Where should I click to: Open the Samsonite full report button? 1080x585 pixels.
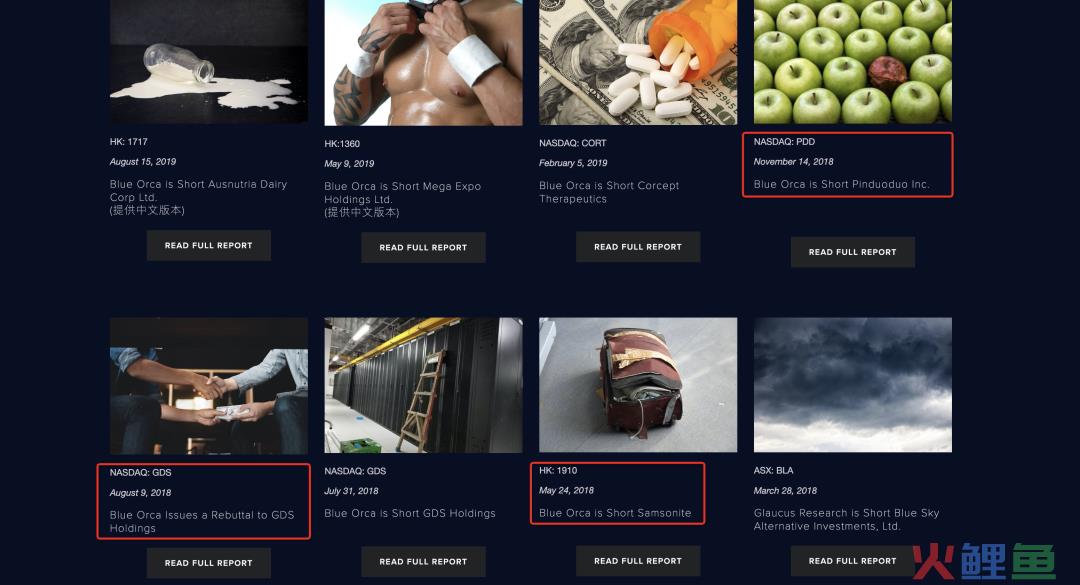coord(638,561)
